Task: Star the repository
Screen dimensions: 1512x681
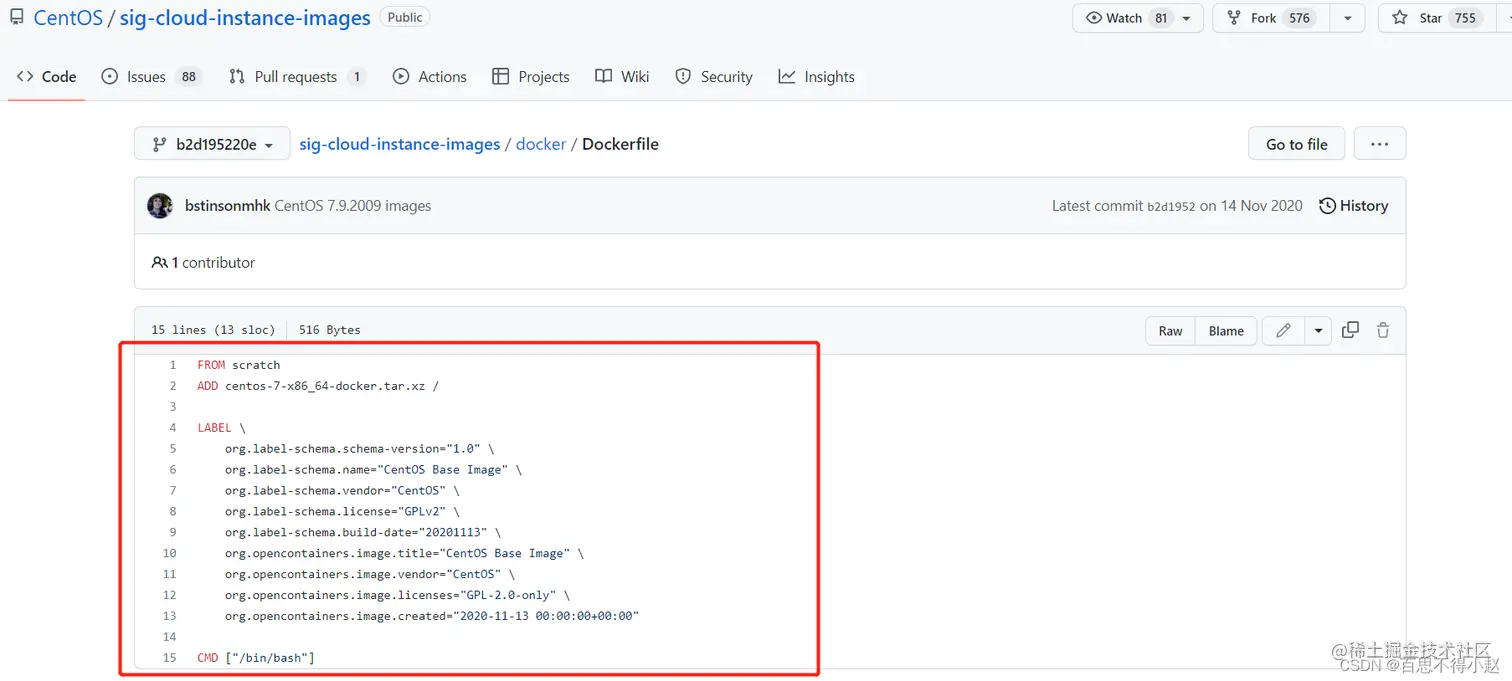Action: point(1436,18)
